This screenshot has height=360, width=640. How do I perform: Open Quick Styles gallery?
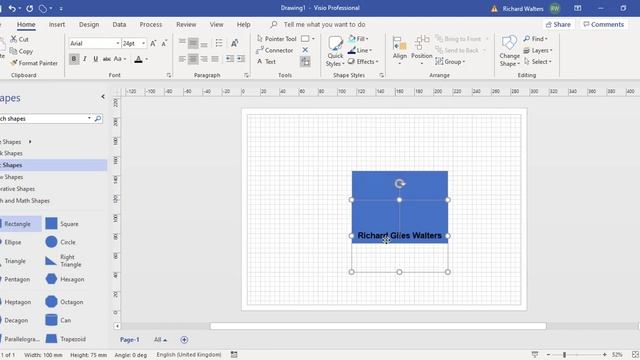335,51
